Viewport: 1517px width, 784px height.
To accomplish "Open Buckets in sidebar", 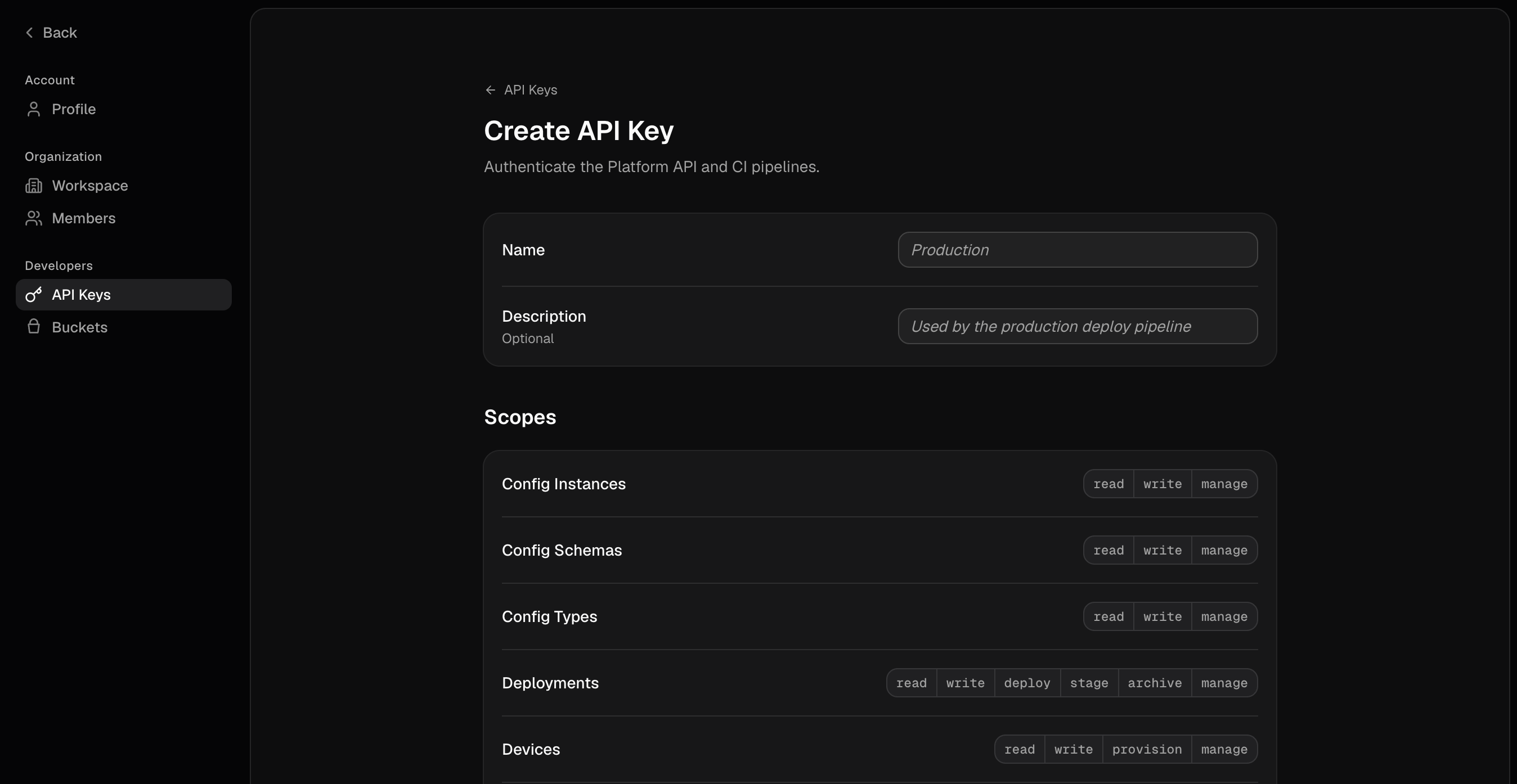I will click(x=124, y=327).
